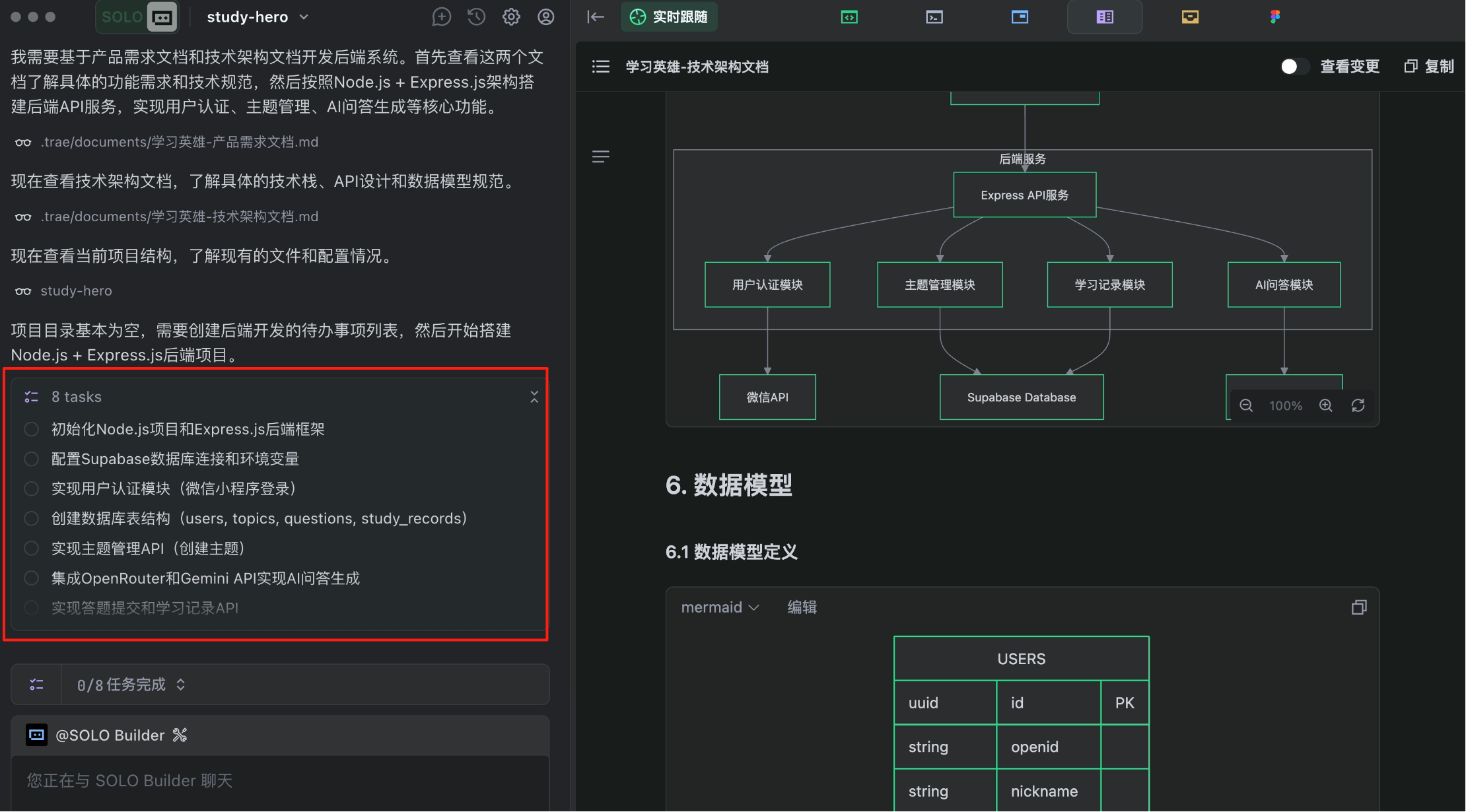
Task: Open the Figma tab icon
Action: 1274,17
